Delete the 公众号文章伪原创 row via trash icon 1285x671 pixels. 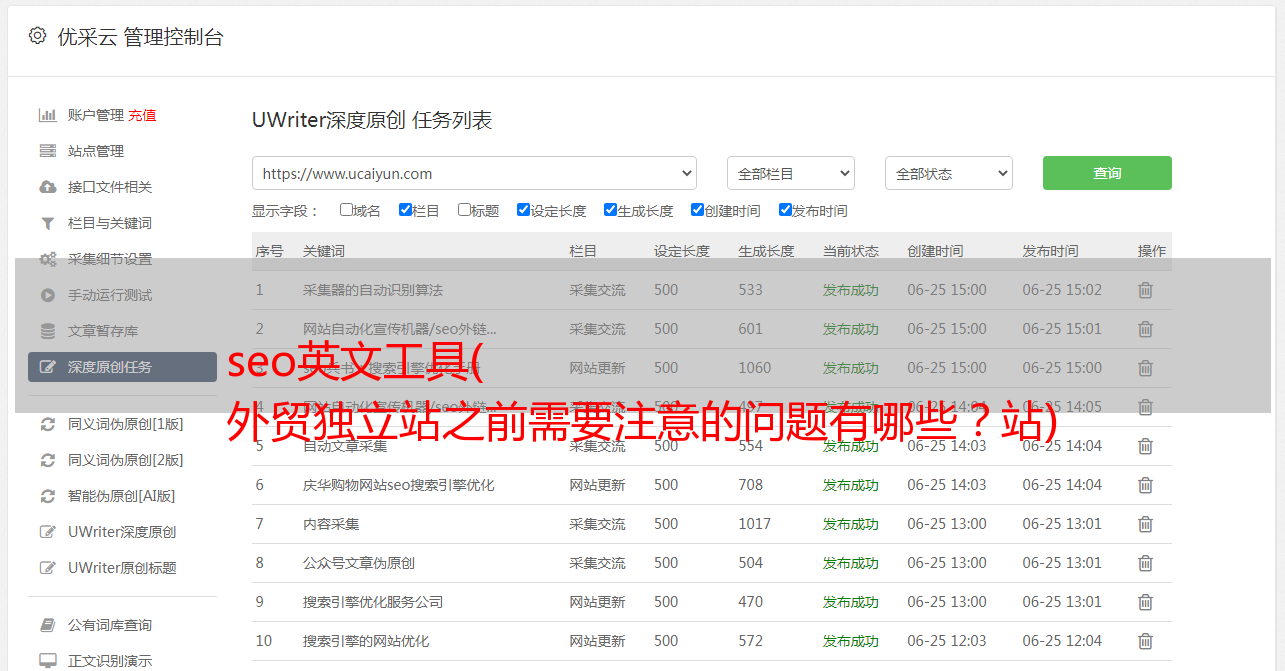(x=1145, y=563)
